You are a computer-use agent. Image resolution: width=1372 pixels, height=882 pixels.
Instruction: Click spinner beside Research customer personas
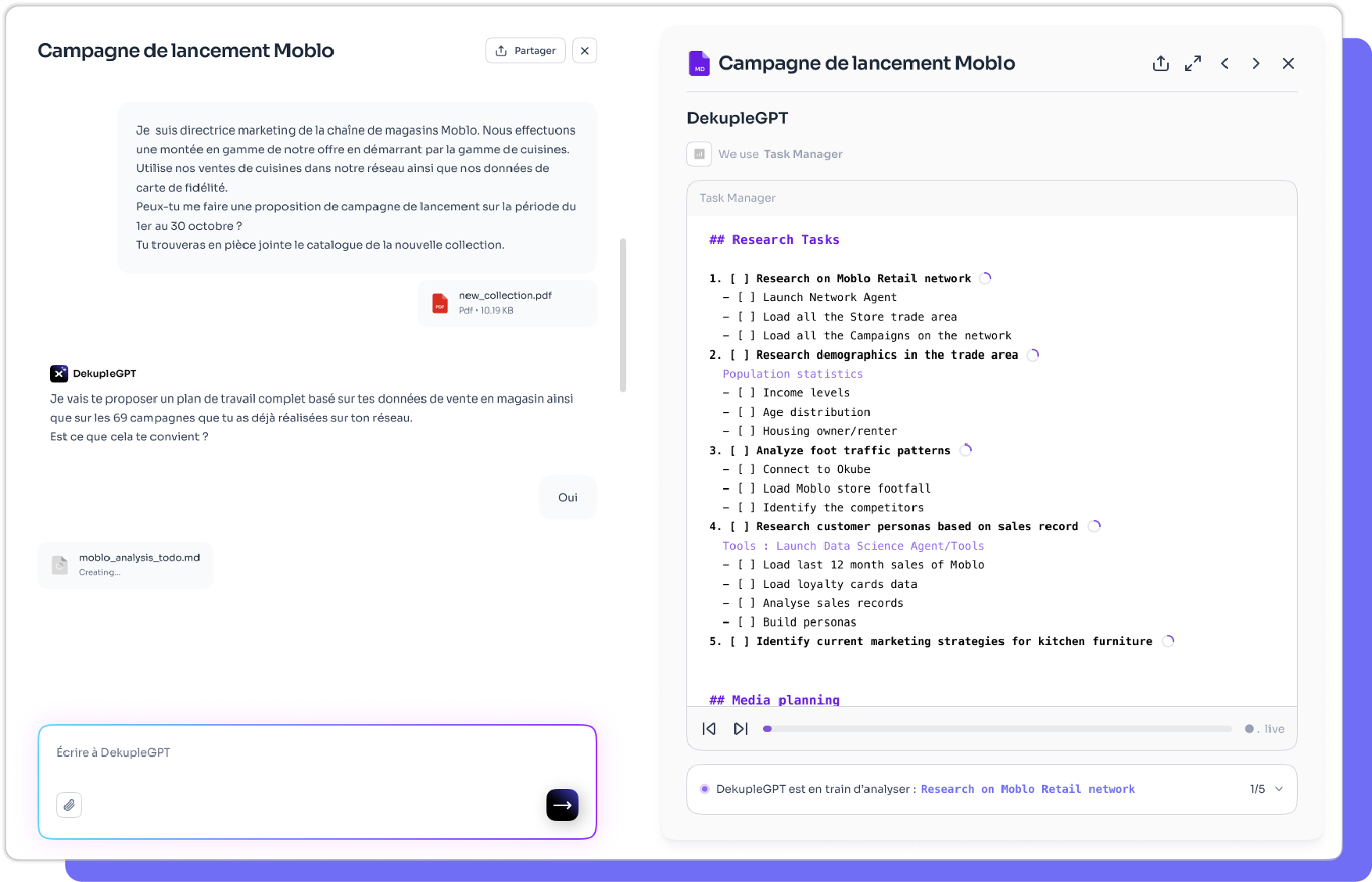1094,525
